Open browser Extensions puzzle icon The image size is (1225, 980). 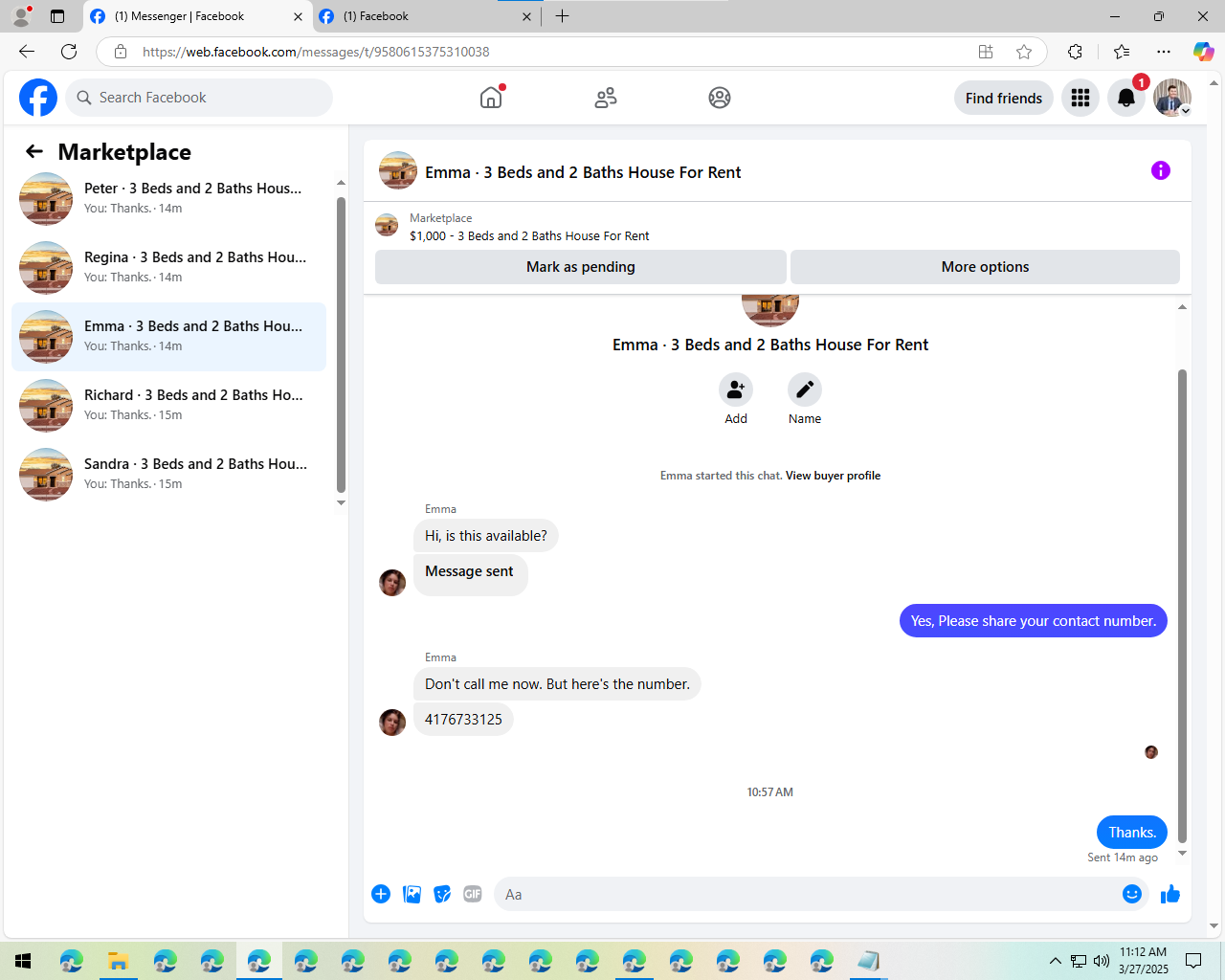pos(1075,52)
